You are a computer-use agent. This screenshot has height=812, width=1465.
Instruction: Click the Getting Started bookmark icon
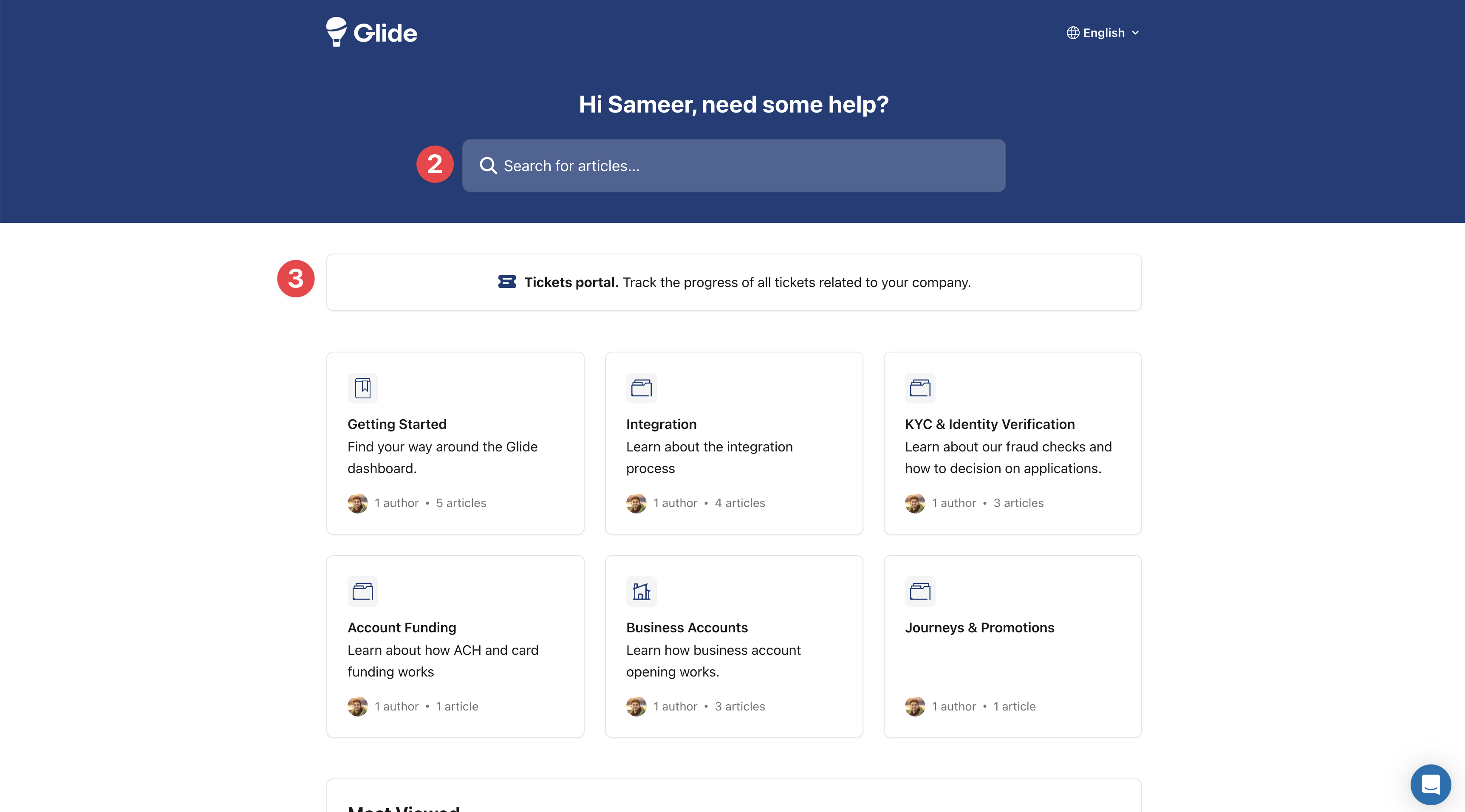(362, 388)
